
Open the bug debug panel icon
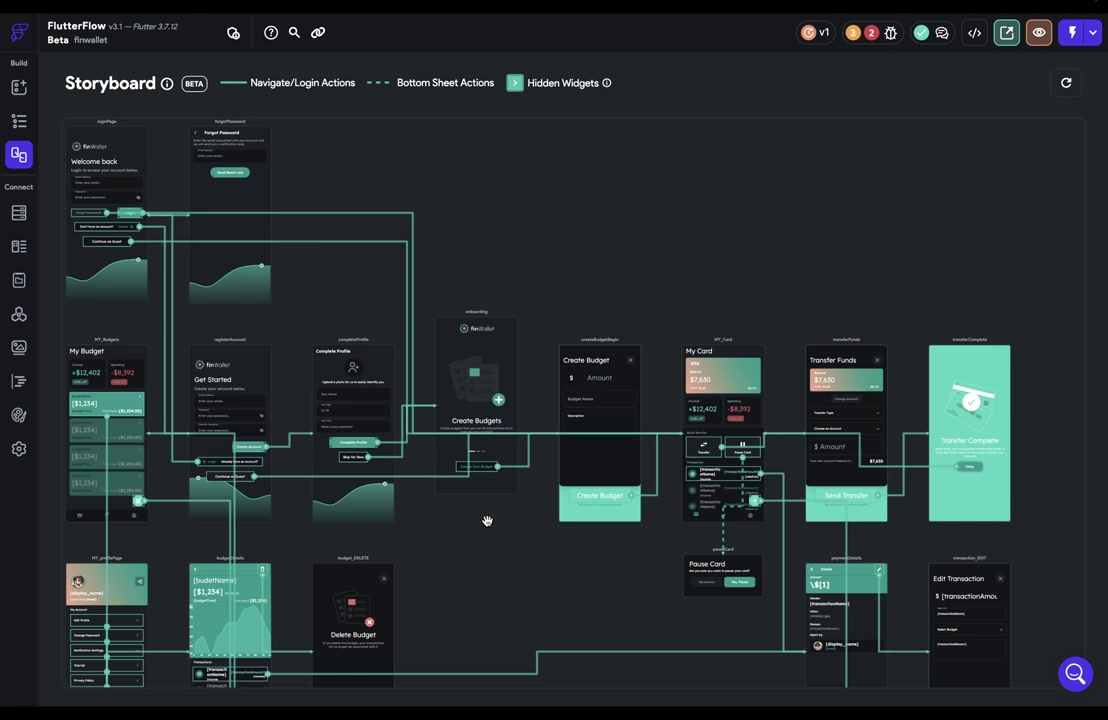pos(890,33)
